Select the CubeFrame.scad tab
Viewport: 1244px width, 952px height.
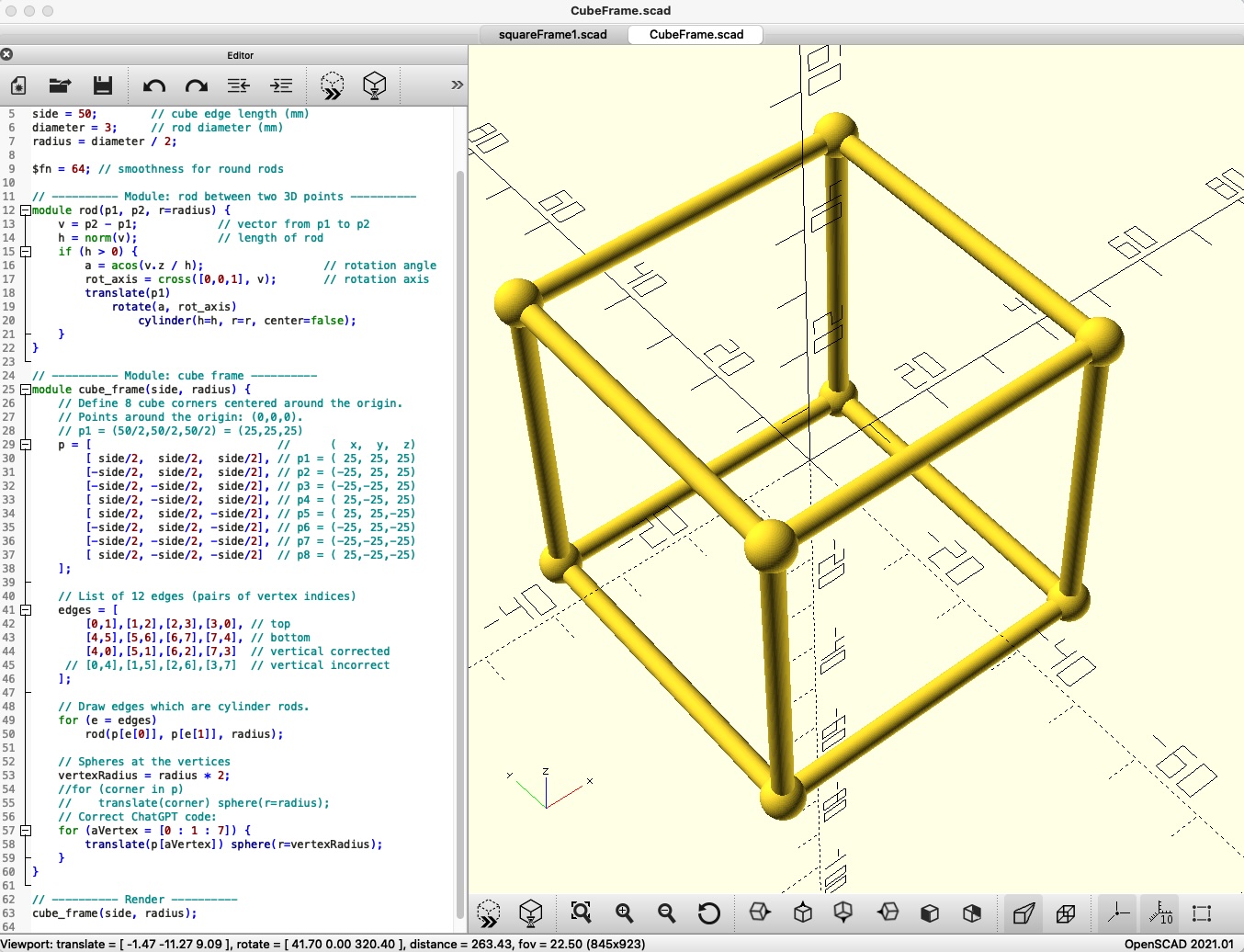pos(696,35)
